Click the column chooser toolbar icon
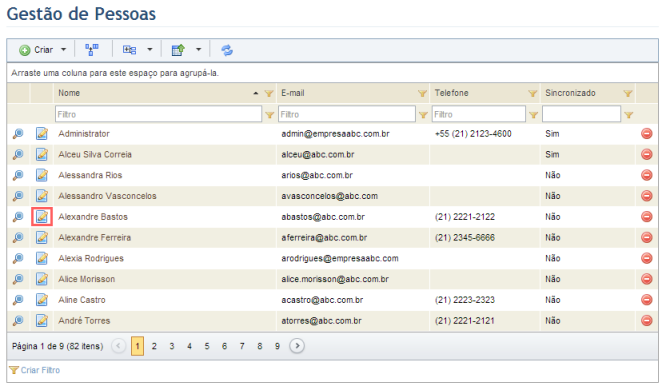This screenshot has width=662, height=390. [x=129, y=50]
